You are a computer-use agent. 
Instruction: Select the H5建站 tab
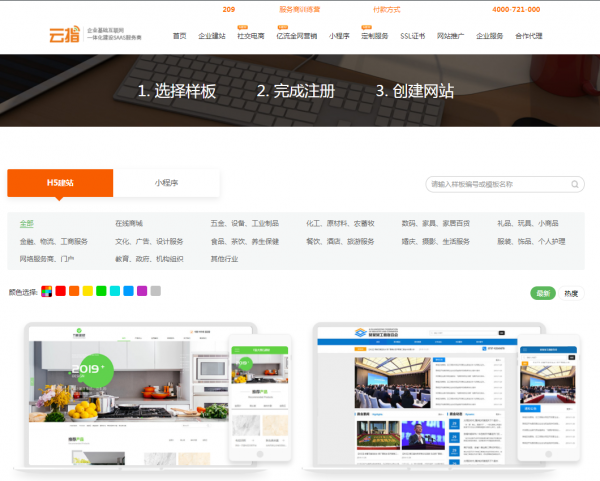[x=60, y=183]
